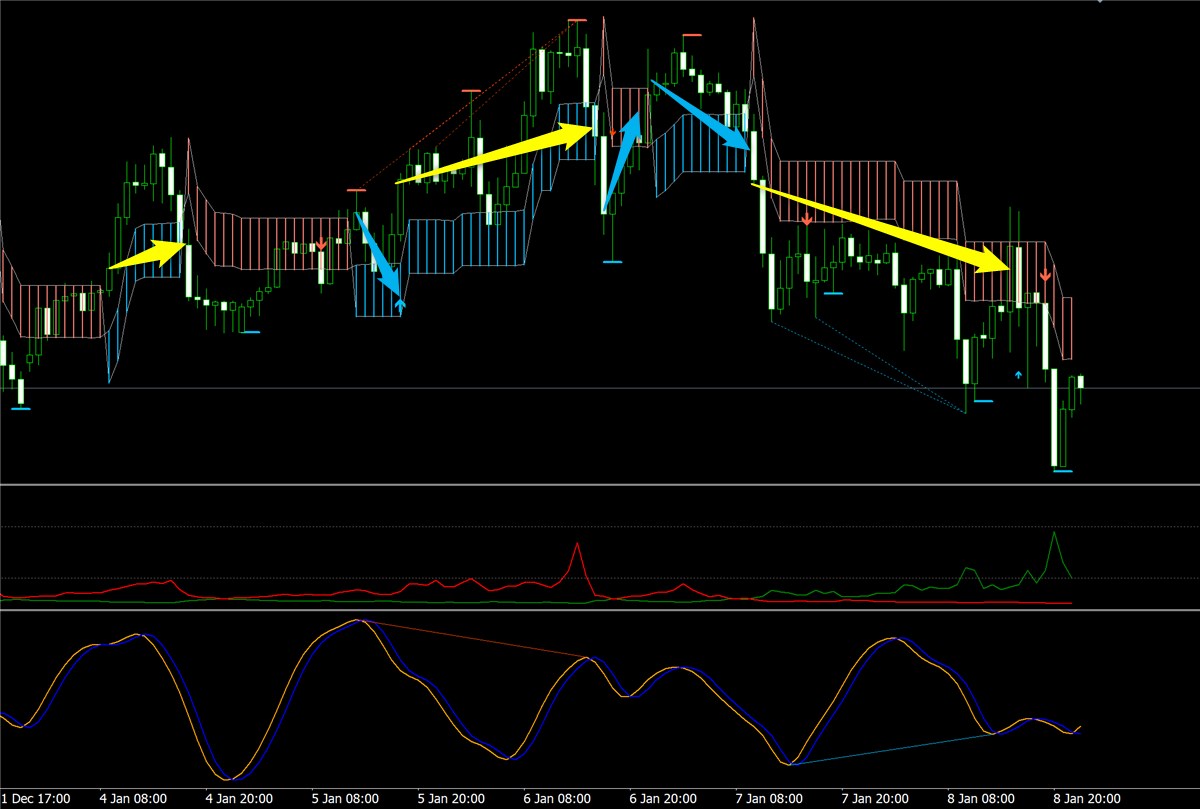The height and width of the screenshot is (809, 1200).
Task: Select red sell arrow just after 7 Jan 08:00
Action: [x=806, y=219]
